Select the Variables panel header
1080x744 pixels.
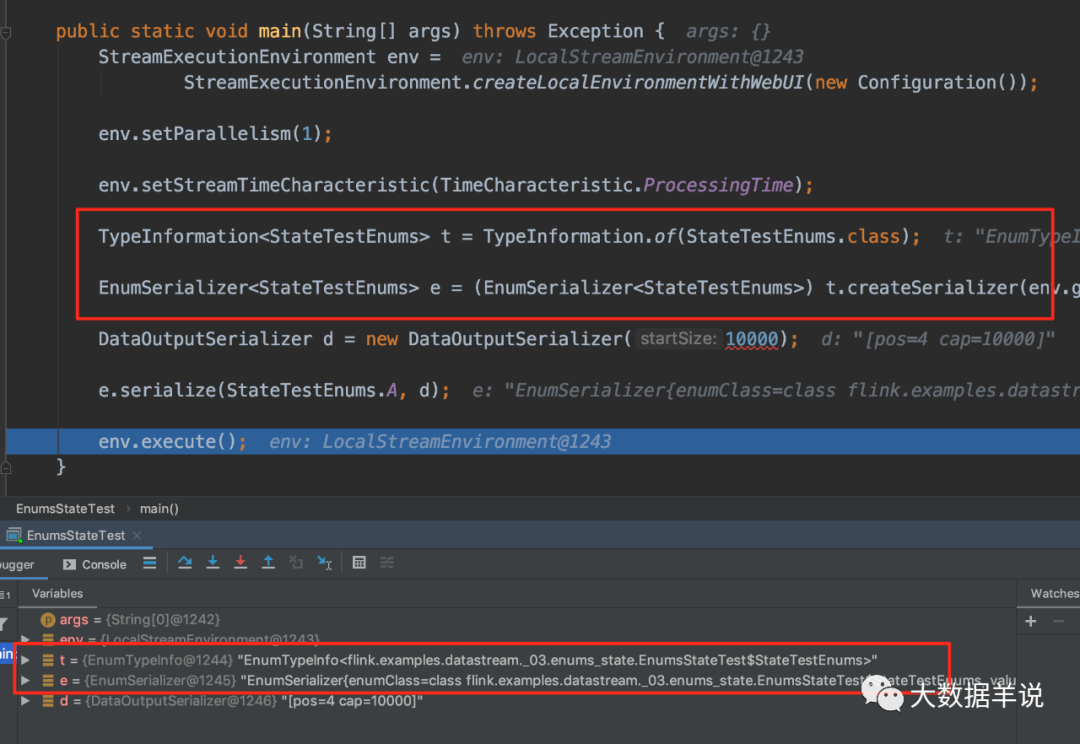(x=57, y=593)
